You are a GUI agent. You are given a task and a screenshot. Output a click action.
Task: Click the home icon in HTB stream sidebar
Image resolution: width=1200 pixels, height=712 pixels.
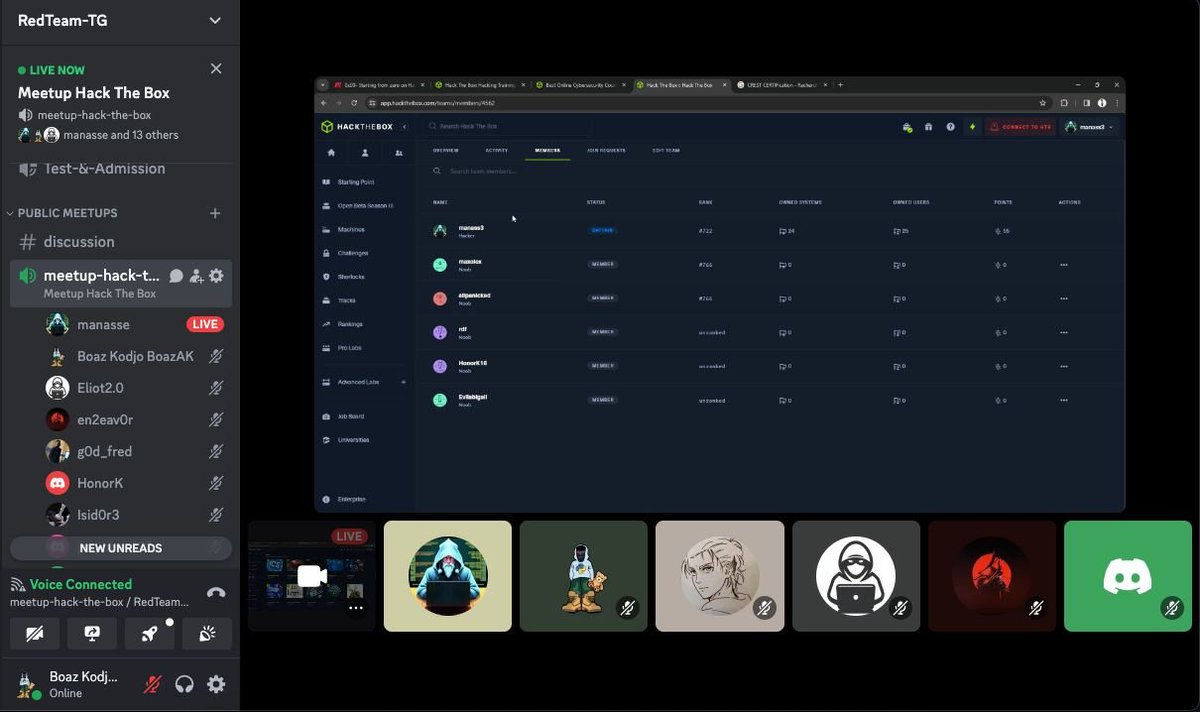331,153
